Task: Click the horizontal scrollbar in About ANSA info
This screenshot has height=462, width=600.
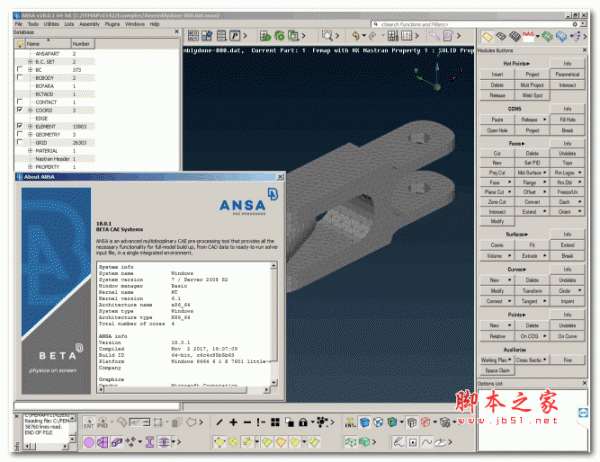Action: (x=184, y=390)
